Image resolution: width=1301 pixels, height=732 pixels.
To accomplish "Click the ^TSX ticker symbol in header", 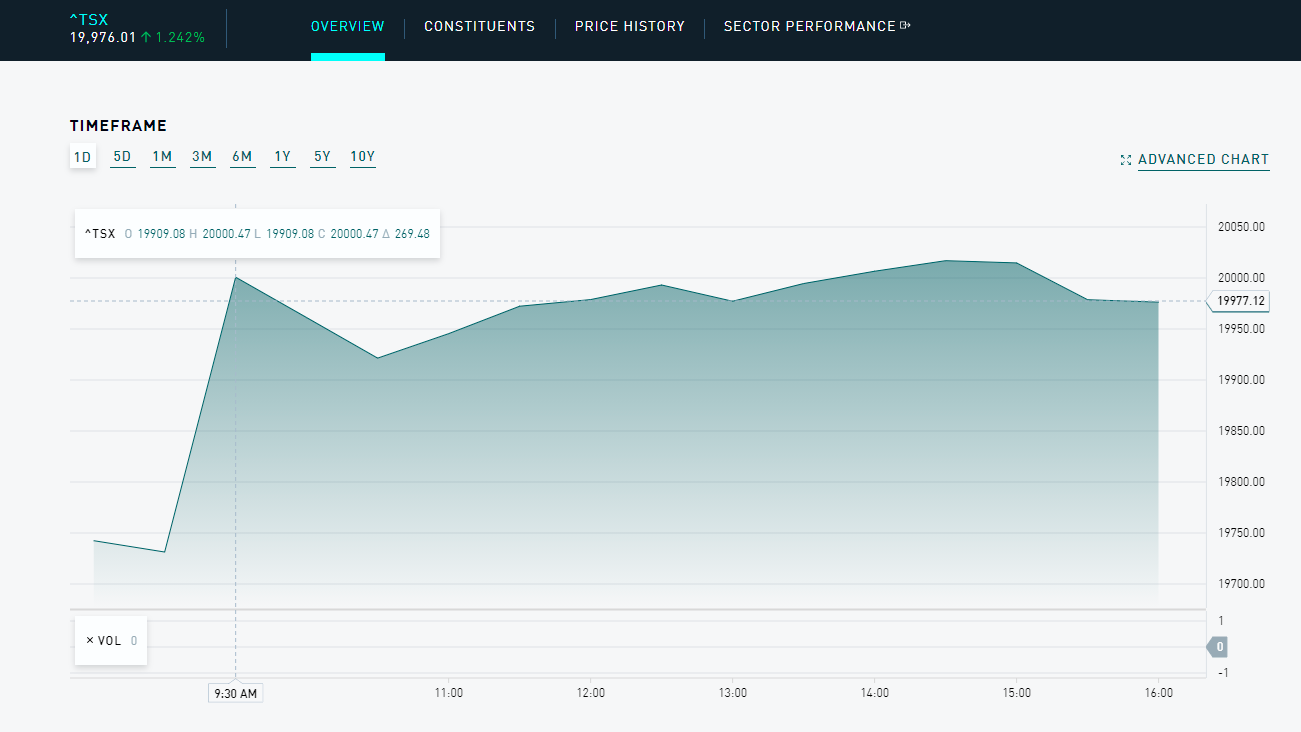I will (x=88, y=20).
